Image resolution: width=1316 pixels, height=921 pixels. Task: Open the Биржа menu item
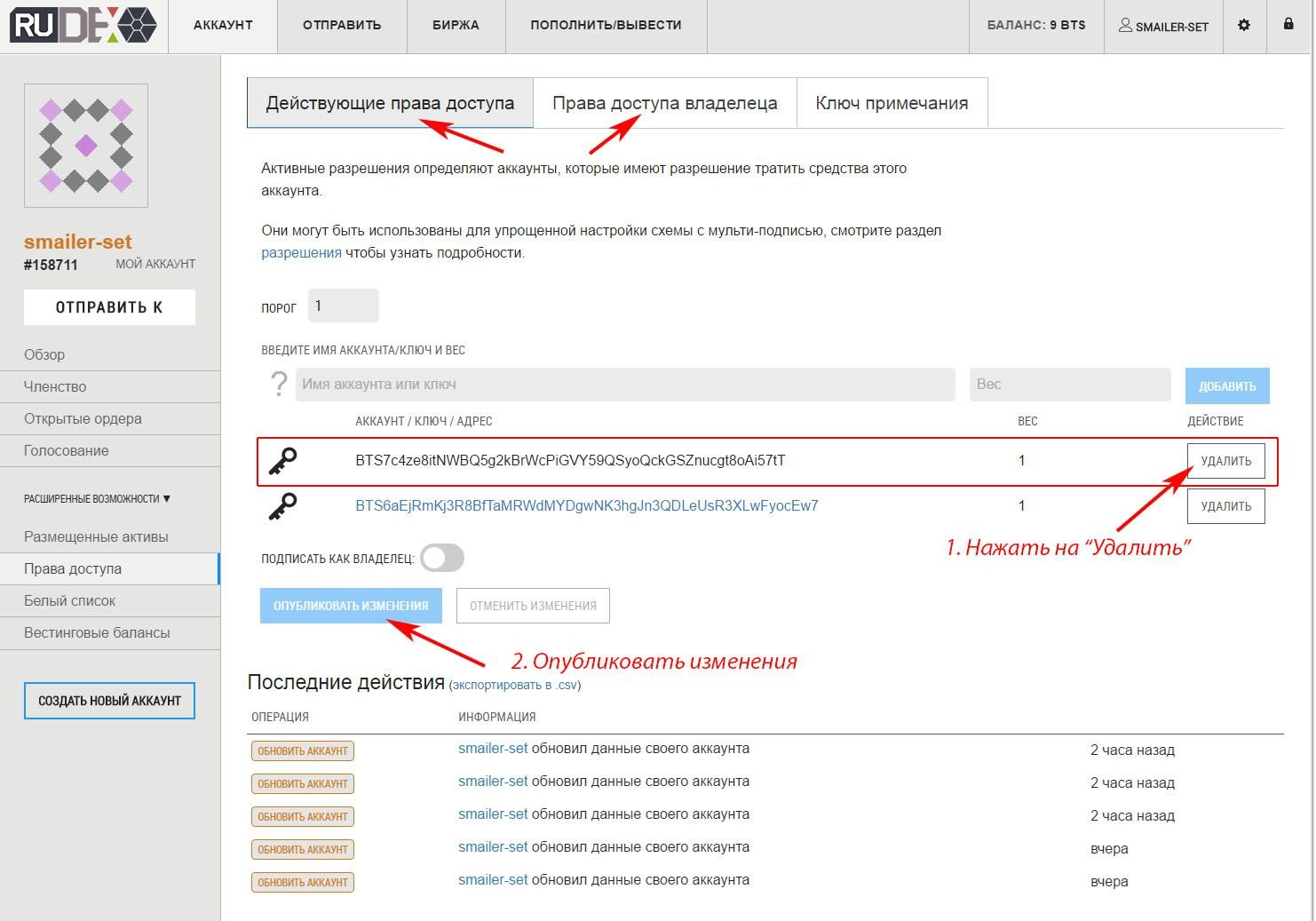click(456, 25)
